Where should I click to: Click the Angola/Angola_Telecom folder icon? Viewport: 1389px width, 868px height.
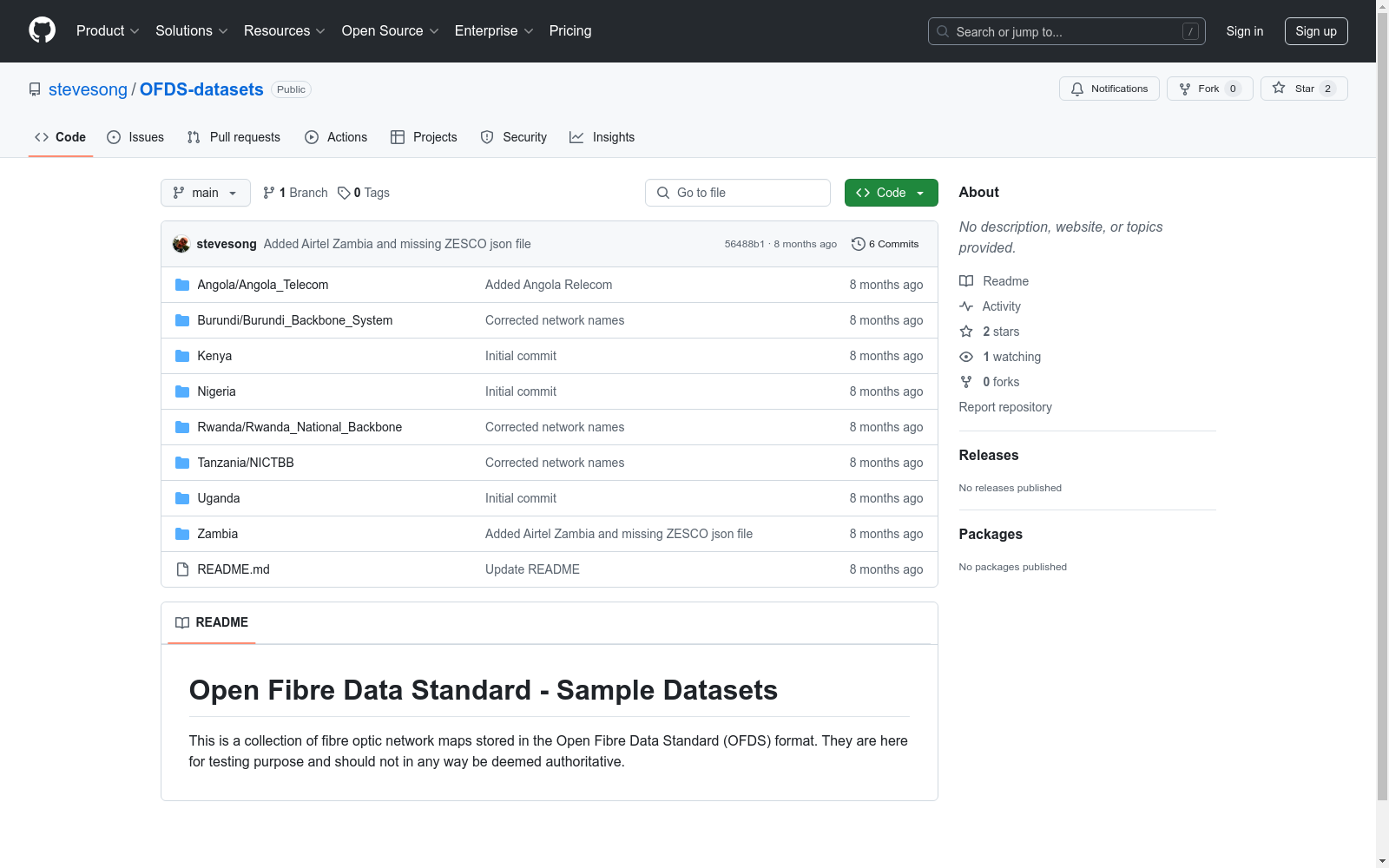(x=182, y=285)
